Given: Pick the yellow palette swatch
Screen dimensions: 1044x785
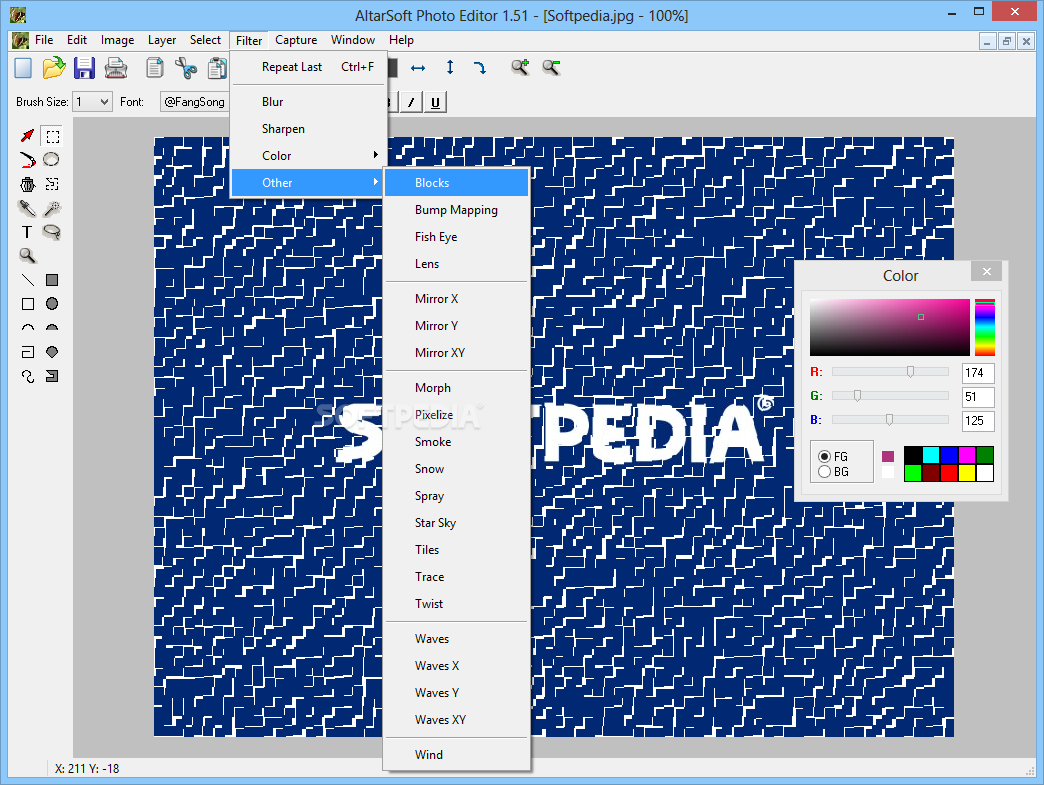Looking at the screenshot, I should pyautogui.click(x=967, y=473).
